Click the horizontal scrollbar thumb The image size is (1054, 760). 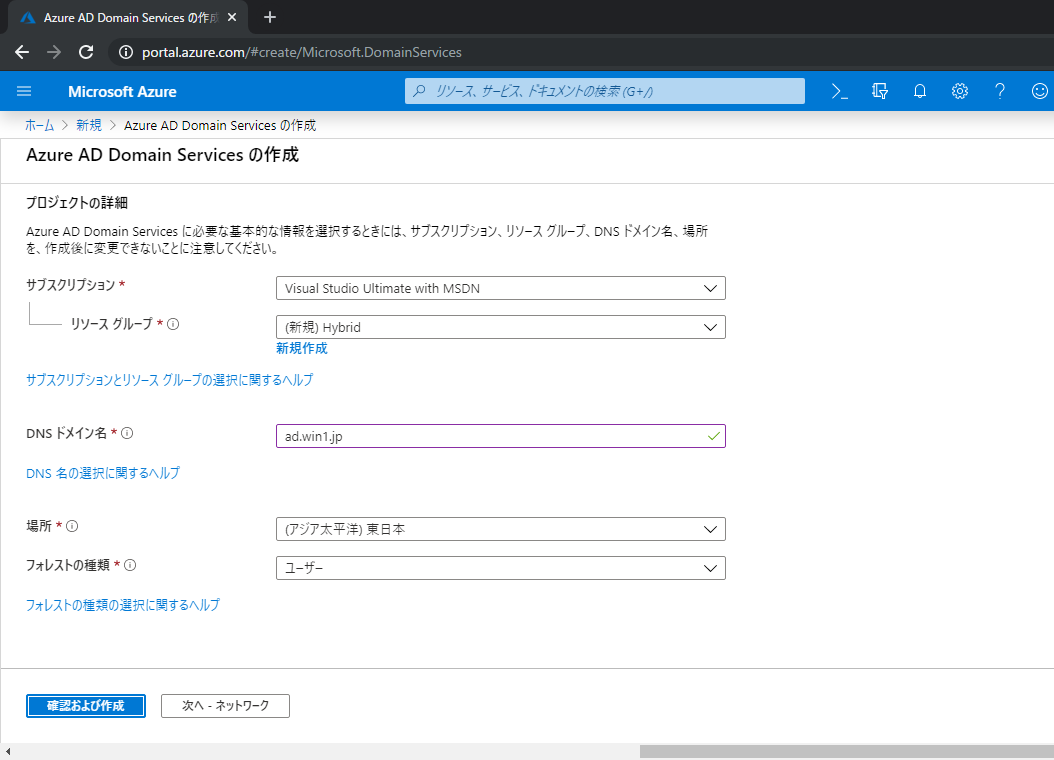point(847,751)
